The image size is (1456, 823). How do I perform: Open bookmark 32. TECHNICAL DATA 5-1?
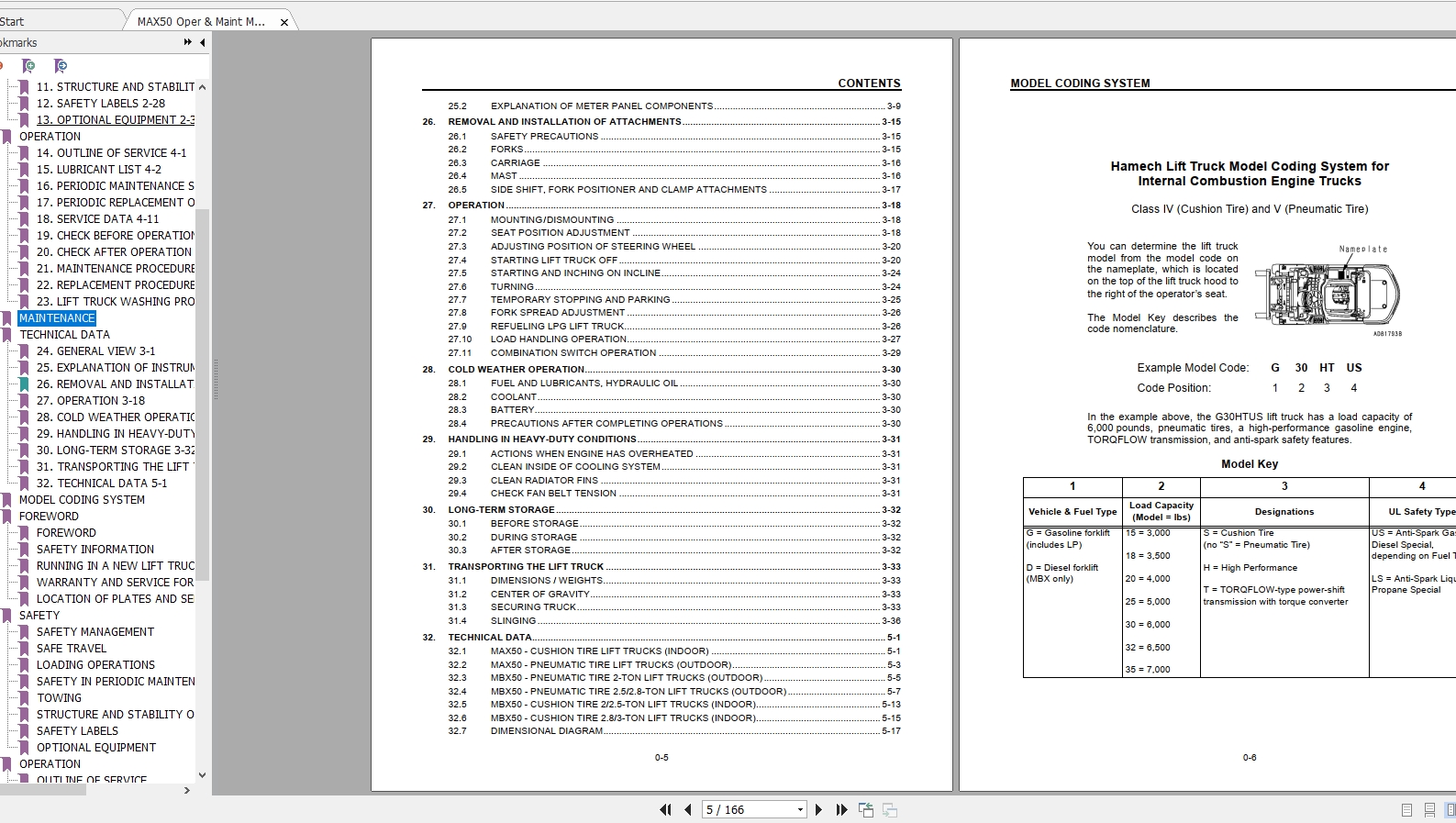(x=102, y=484)
